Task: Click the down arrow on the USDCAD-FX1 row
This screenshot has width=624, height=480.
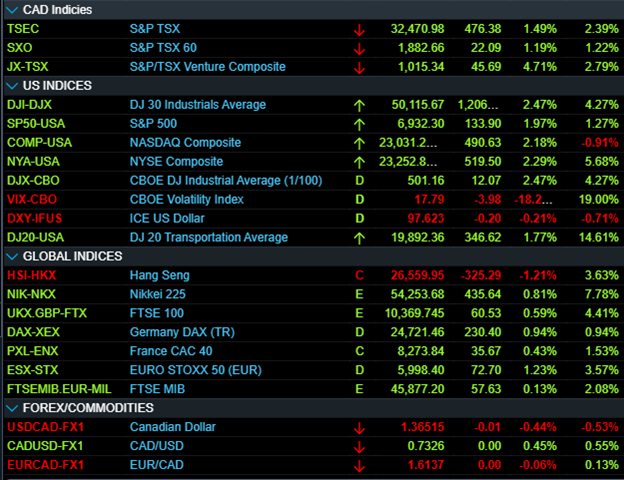Action: coord(359,428)
